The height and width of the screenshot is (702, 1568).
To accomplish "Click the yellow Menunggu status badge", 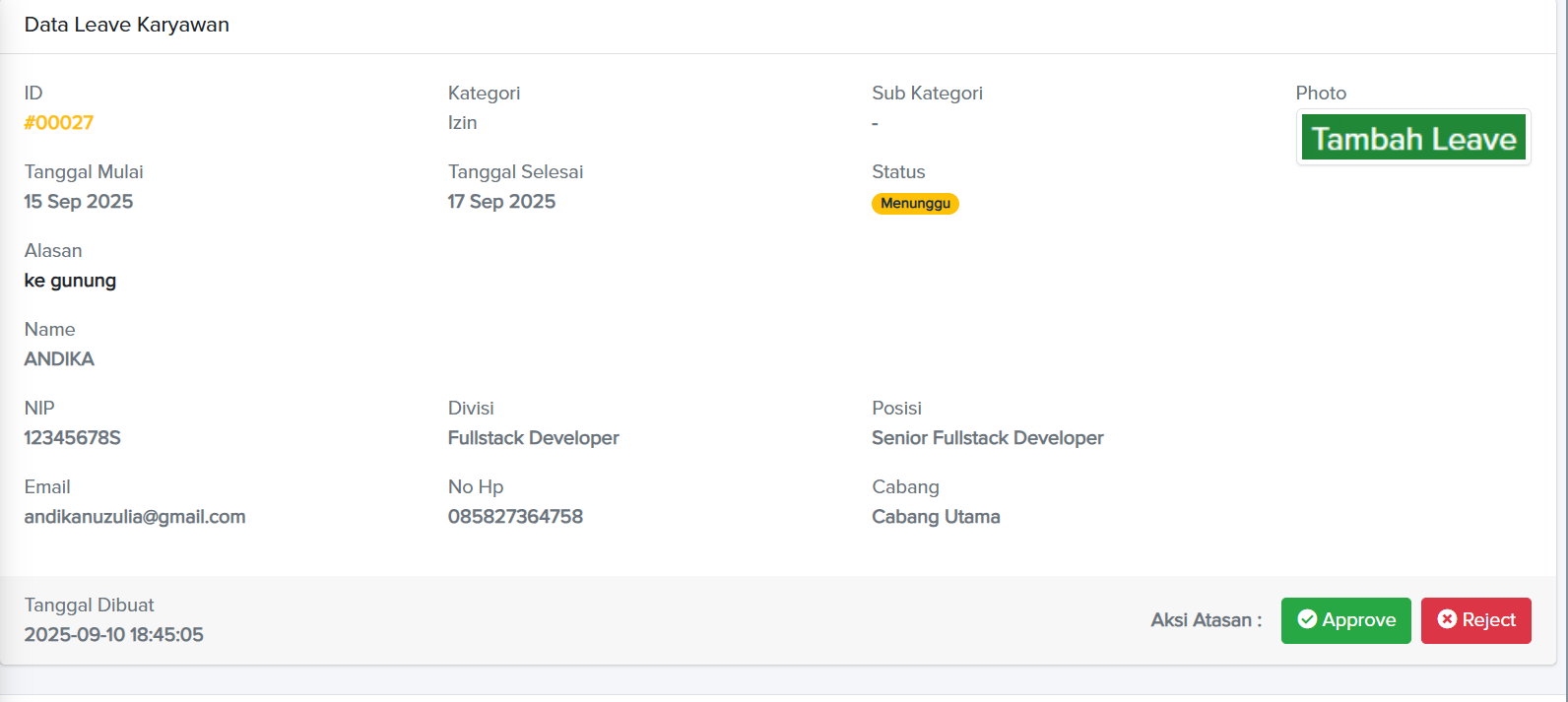I will pos(915,204).
